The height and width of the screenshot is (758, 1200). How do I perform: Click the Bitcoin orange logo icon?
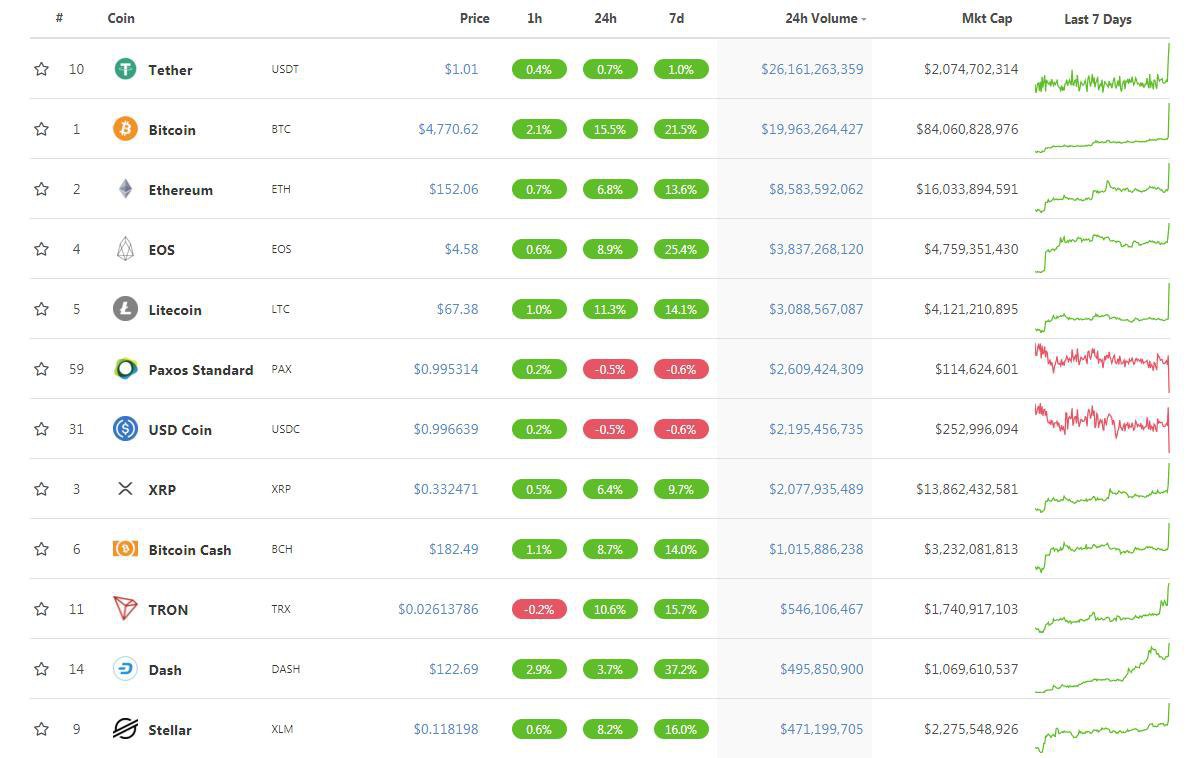[125, 129]
